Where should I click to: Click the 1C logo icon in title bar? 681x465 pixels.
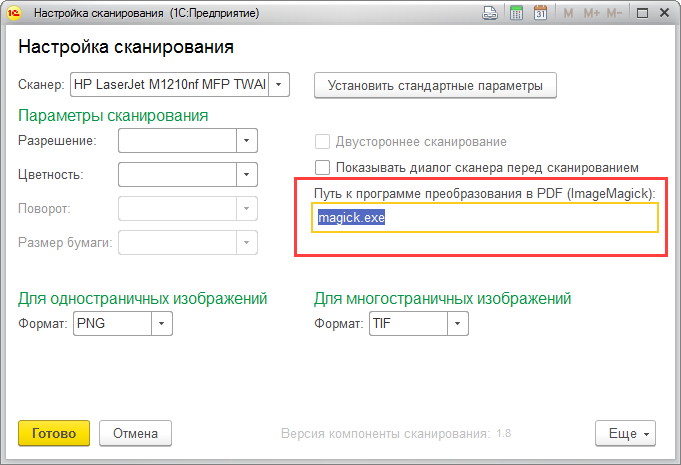(14, 13)
